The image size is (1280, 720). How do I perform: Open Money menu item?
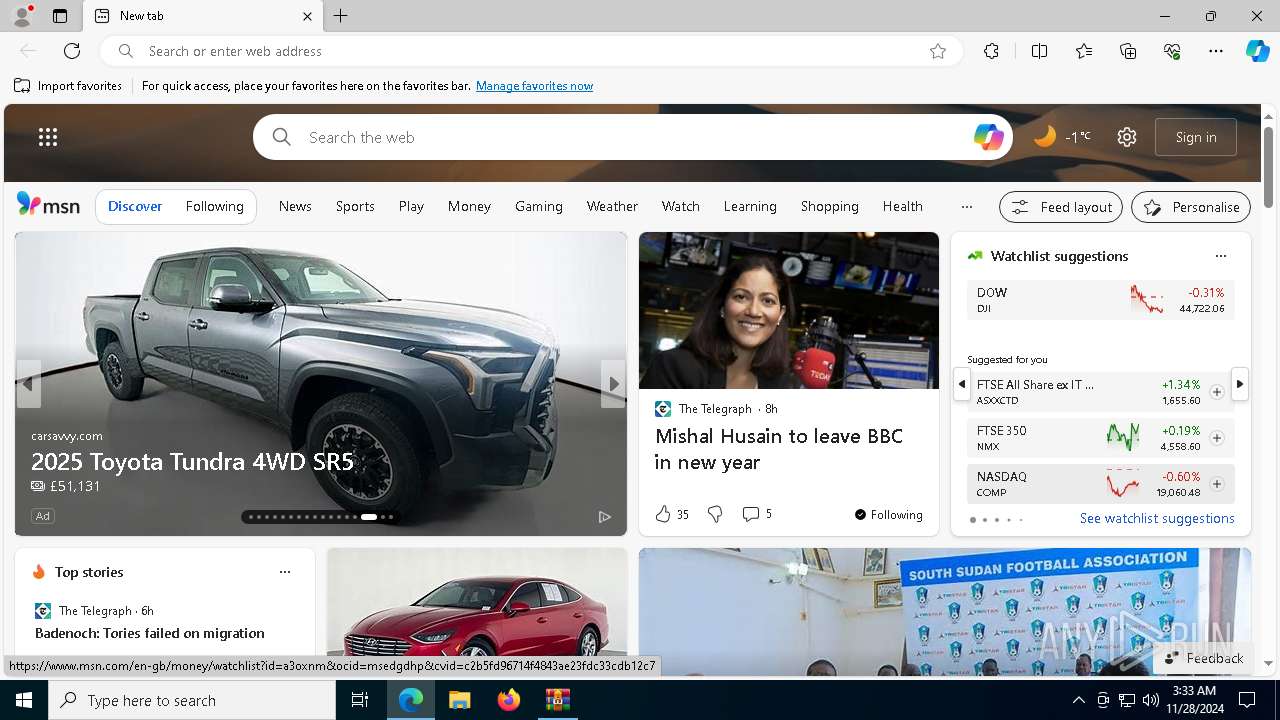pyautogui.click(x=469, y=206)
